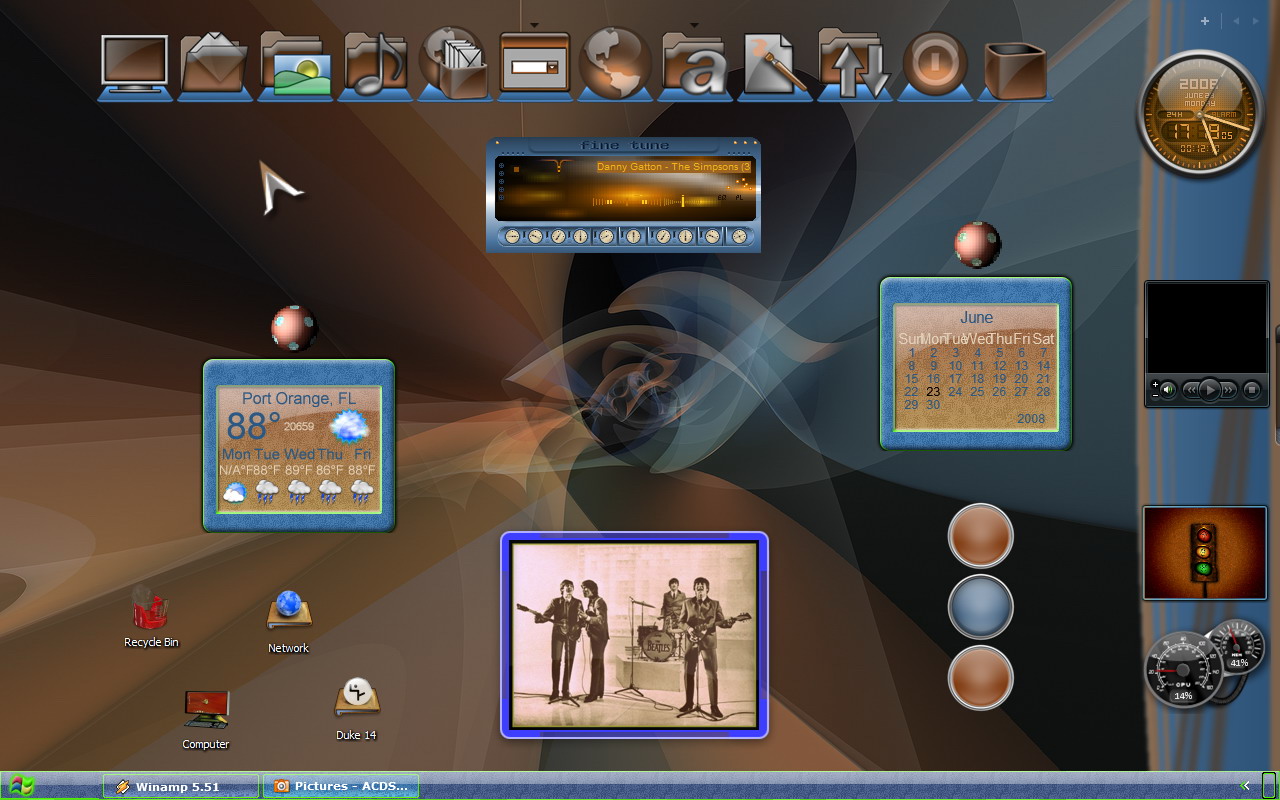
Task: Launch the globe web browser dock icon
Action: point(615,64)
